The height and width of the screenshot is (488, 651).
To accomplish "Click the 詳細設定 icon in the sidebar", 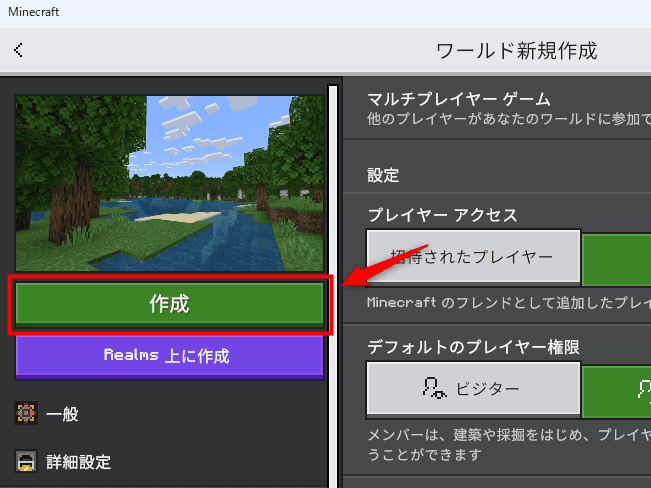I will tap(26, 462).
